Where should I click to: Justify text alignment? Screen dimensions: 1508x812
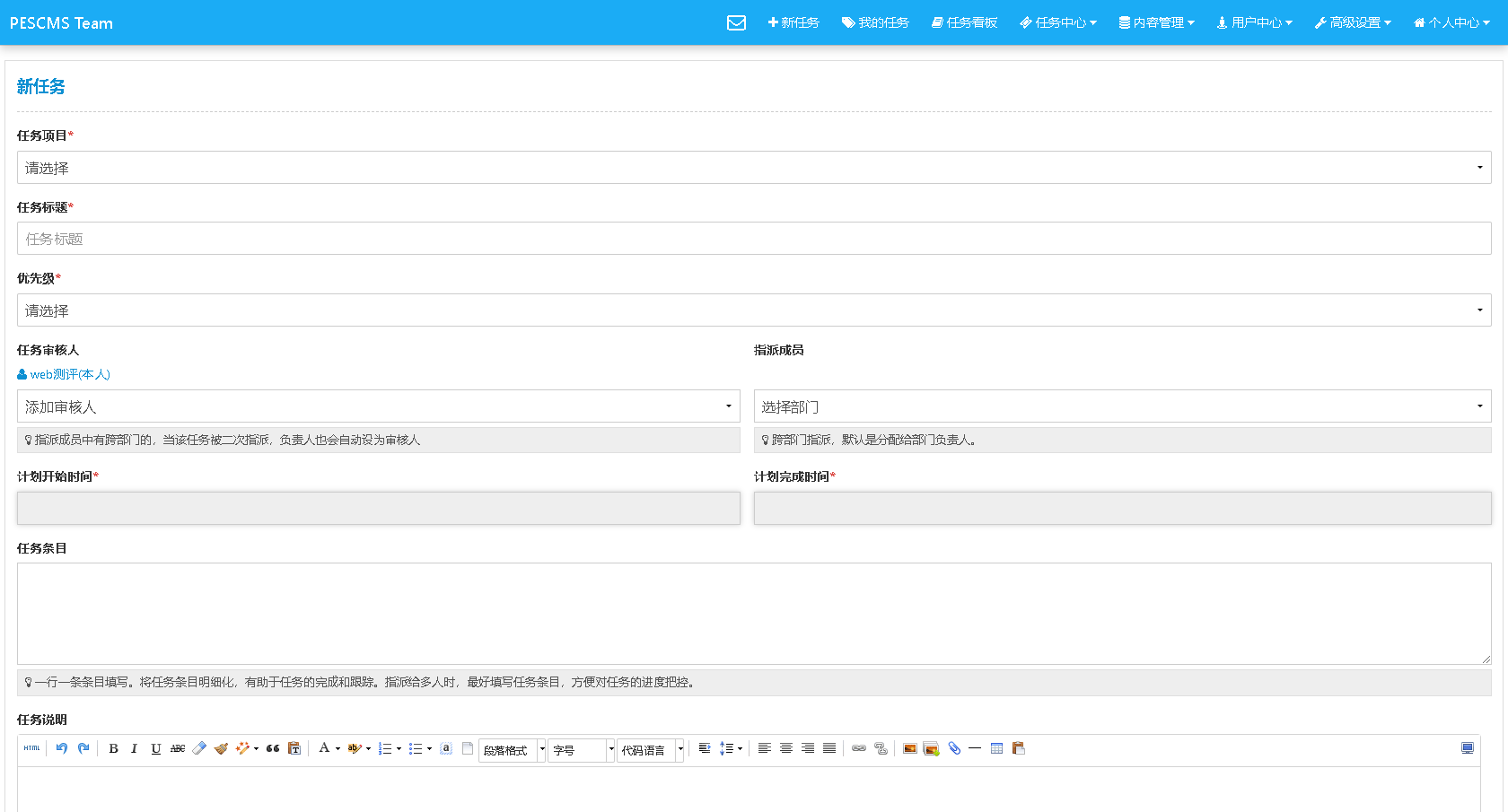[x=829, y=748]
